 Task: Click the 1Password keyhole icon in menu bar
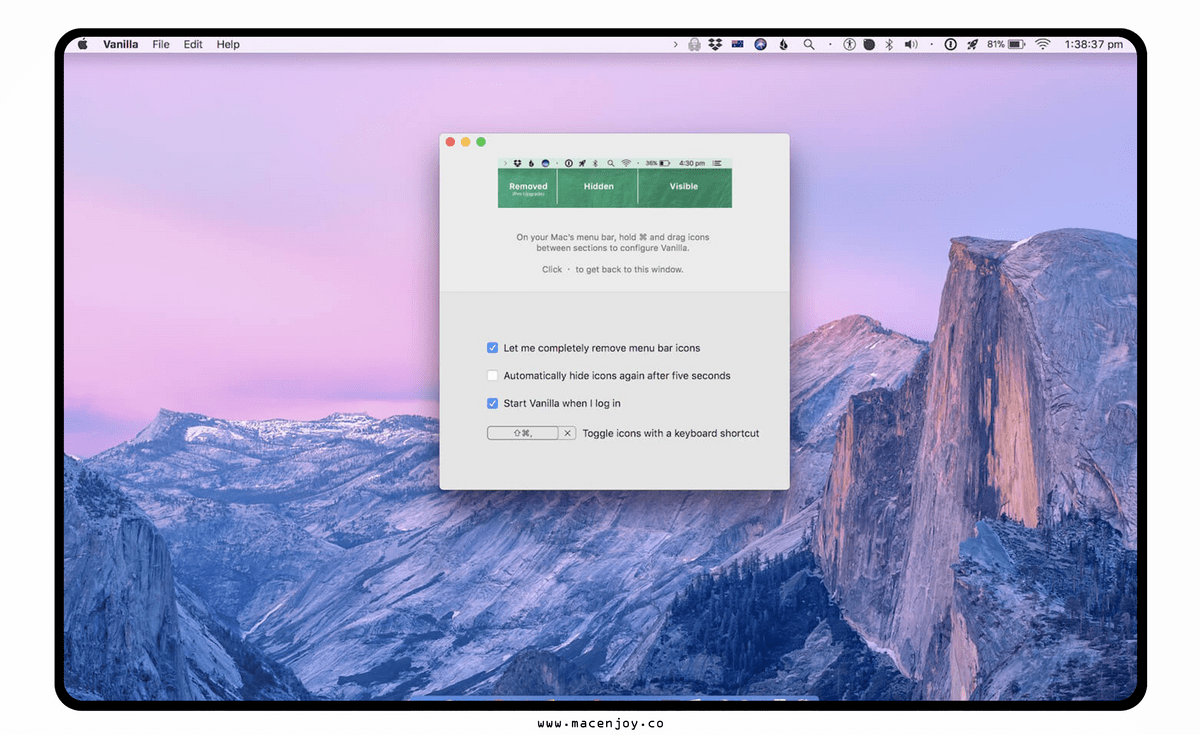pyautogui.click(x=950, y=45)
